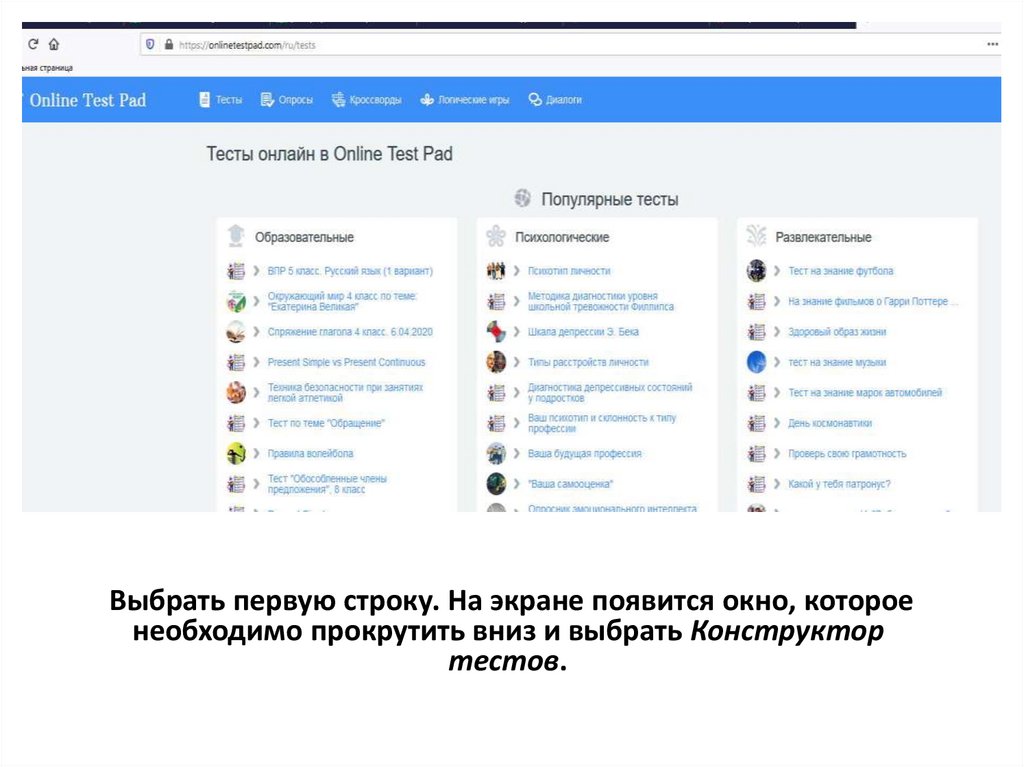Click thumbnail next to Тест на знание футбола

click(756, 270)
